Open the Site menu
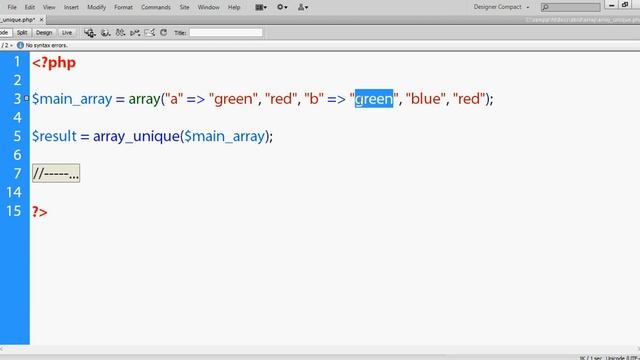Viewport: 640px width, 360px height. (184, 7)
